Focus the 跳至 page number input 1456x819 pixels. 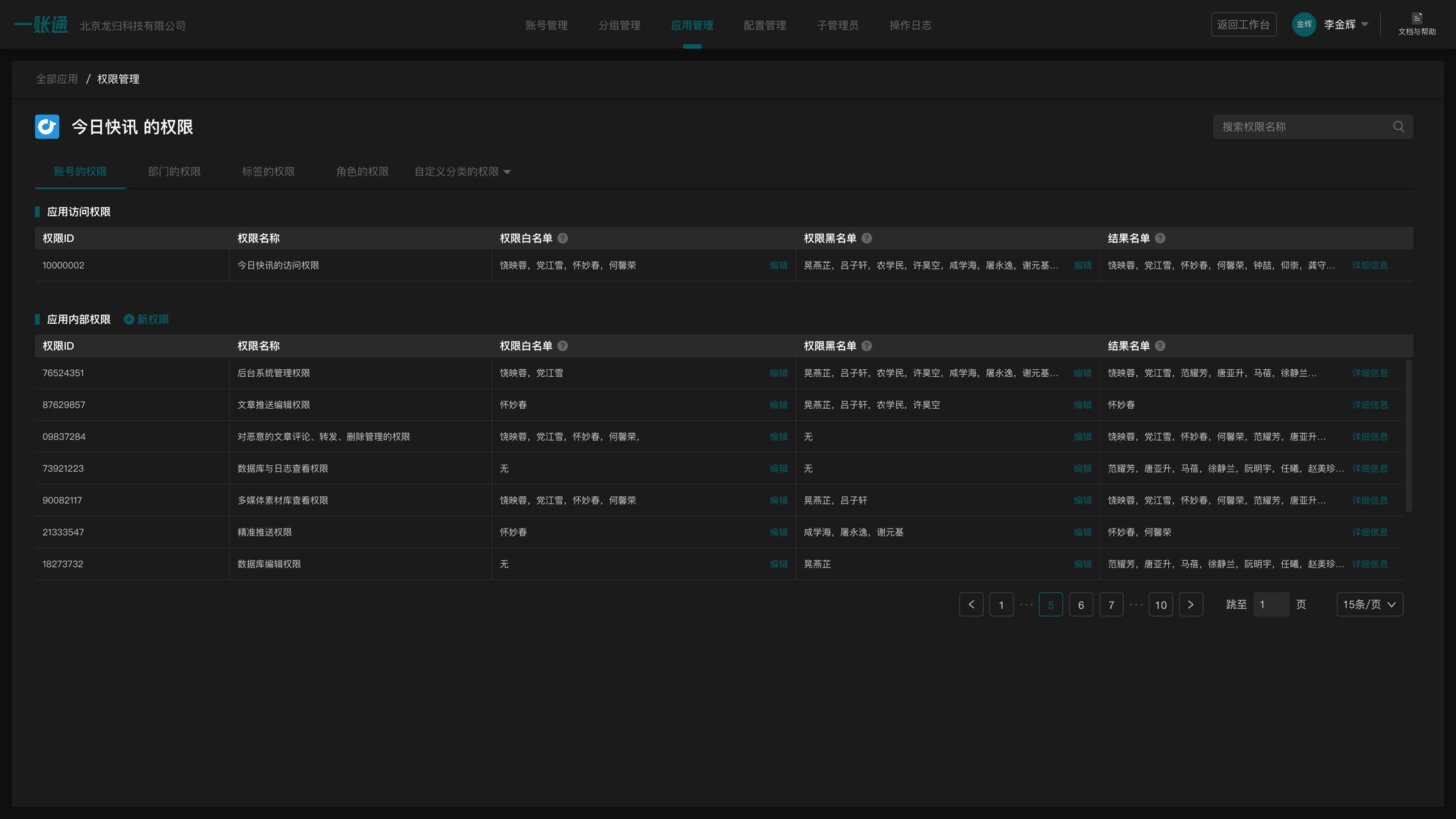1271,605
